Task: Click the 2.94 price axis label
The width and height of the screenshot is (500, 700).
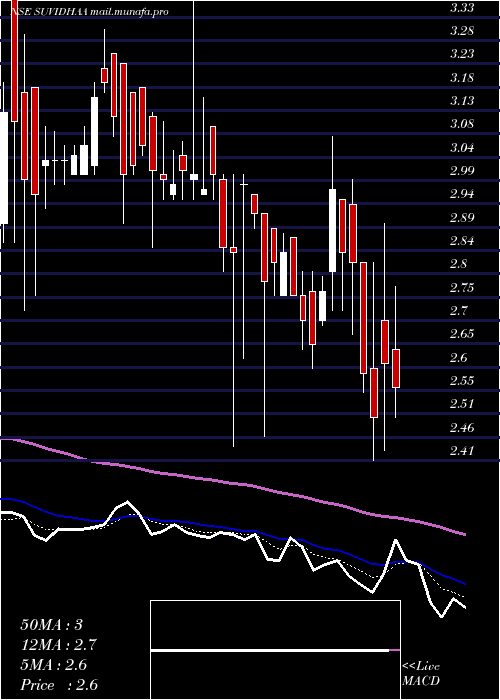Action: 461,194
